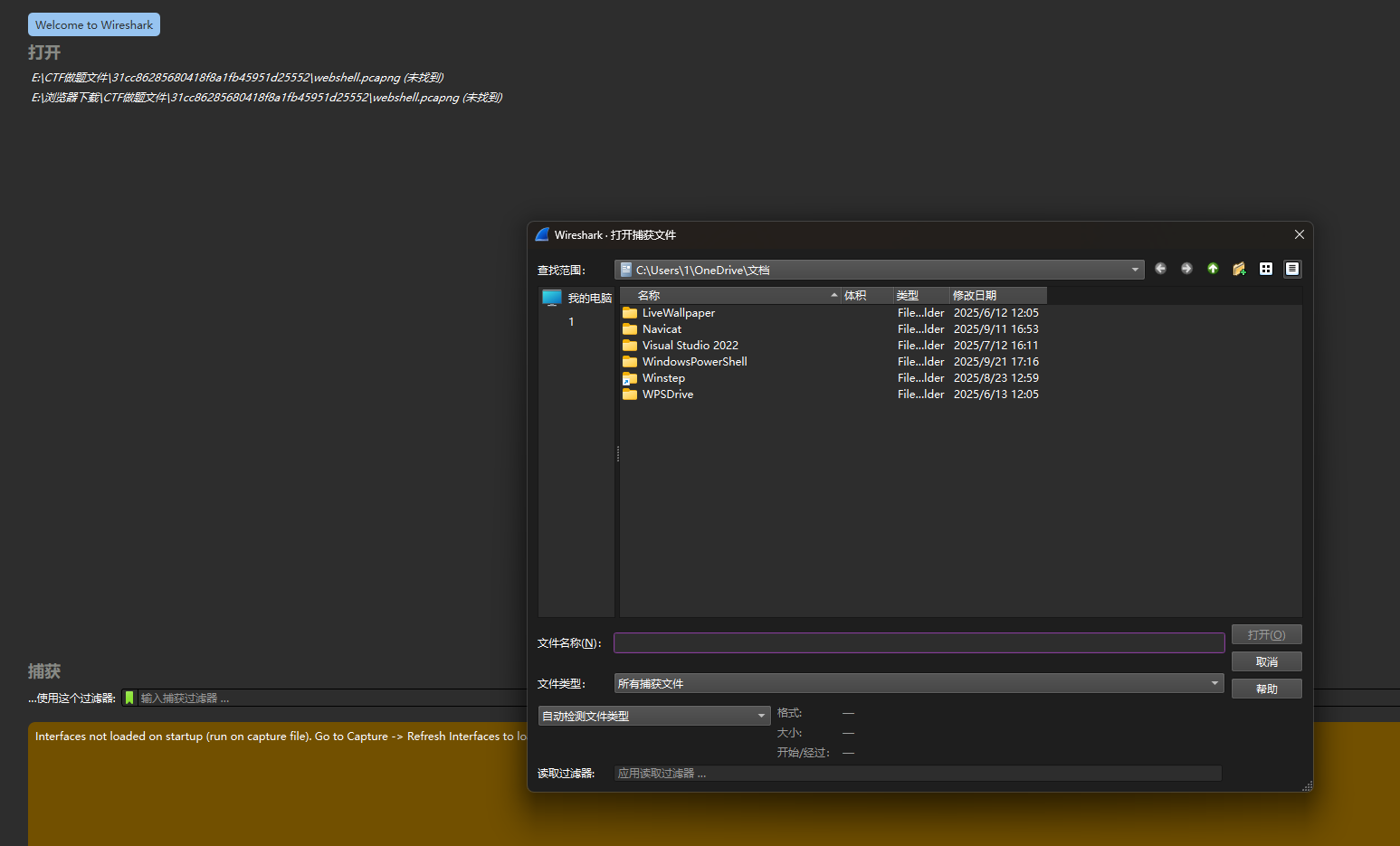Click the WPSDrive folder icon
Screen dimensions: 1400x846
(x=630, y=394)
